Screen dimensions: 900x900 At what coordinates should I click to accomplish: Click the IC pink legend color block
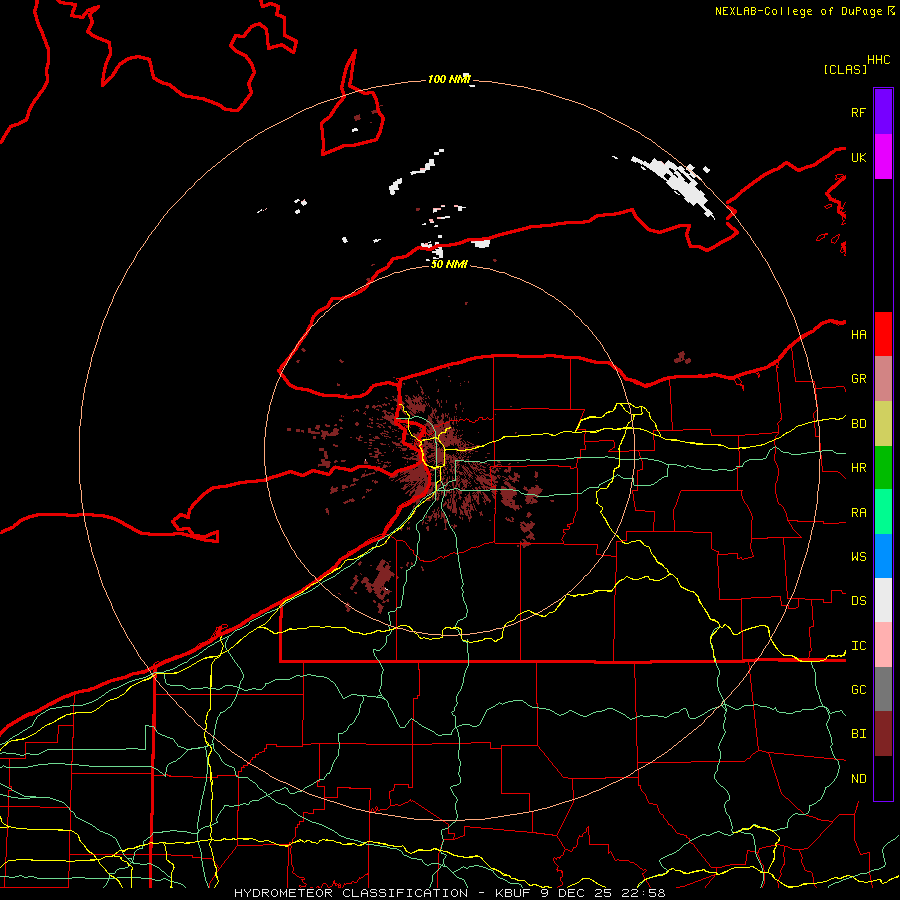pyautogui.click(x=883, y=645)
